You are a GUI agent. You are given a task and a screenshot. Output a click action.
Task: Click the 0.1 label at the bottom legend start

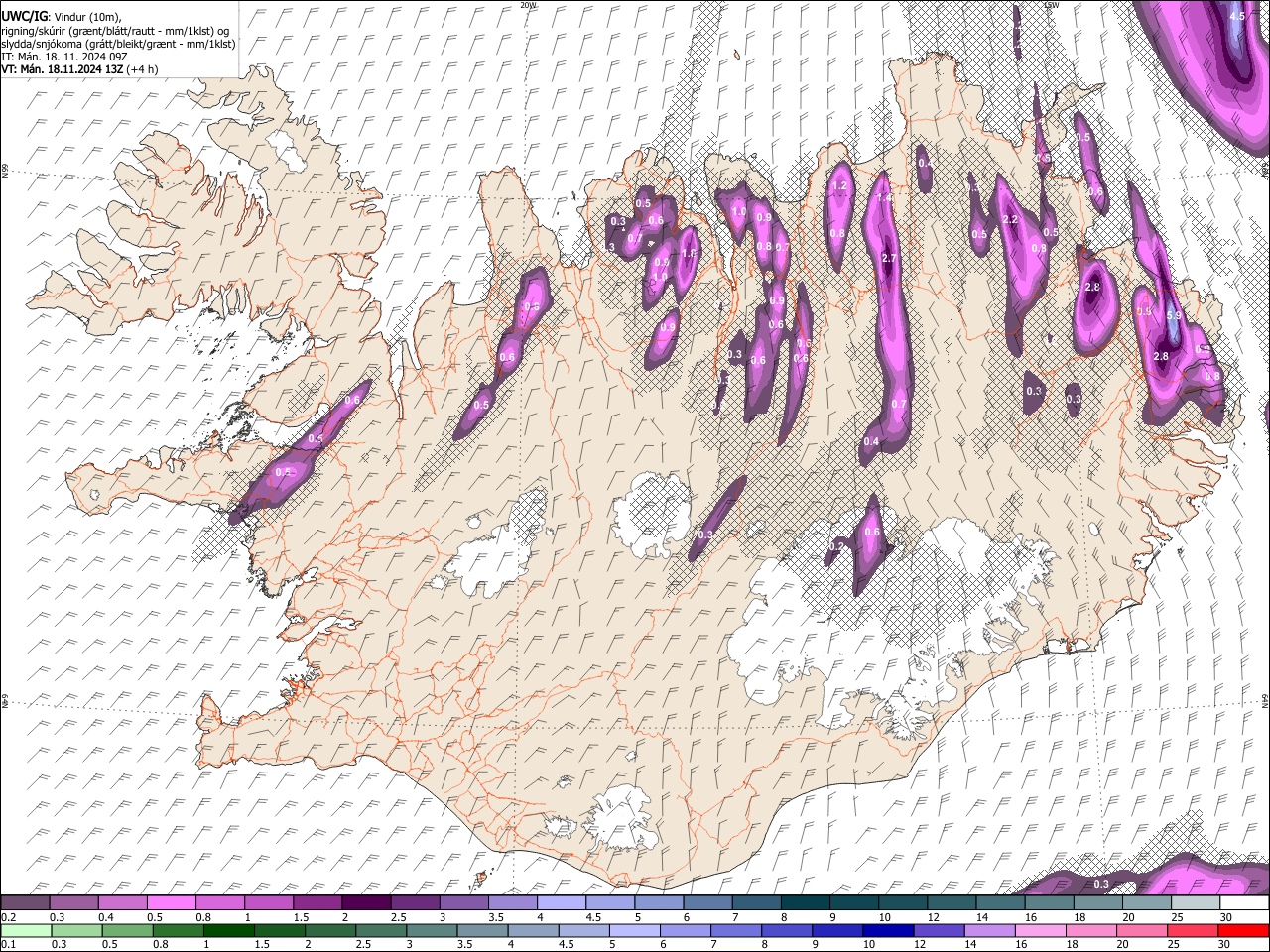[7, 944]
